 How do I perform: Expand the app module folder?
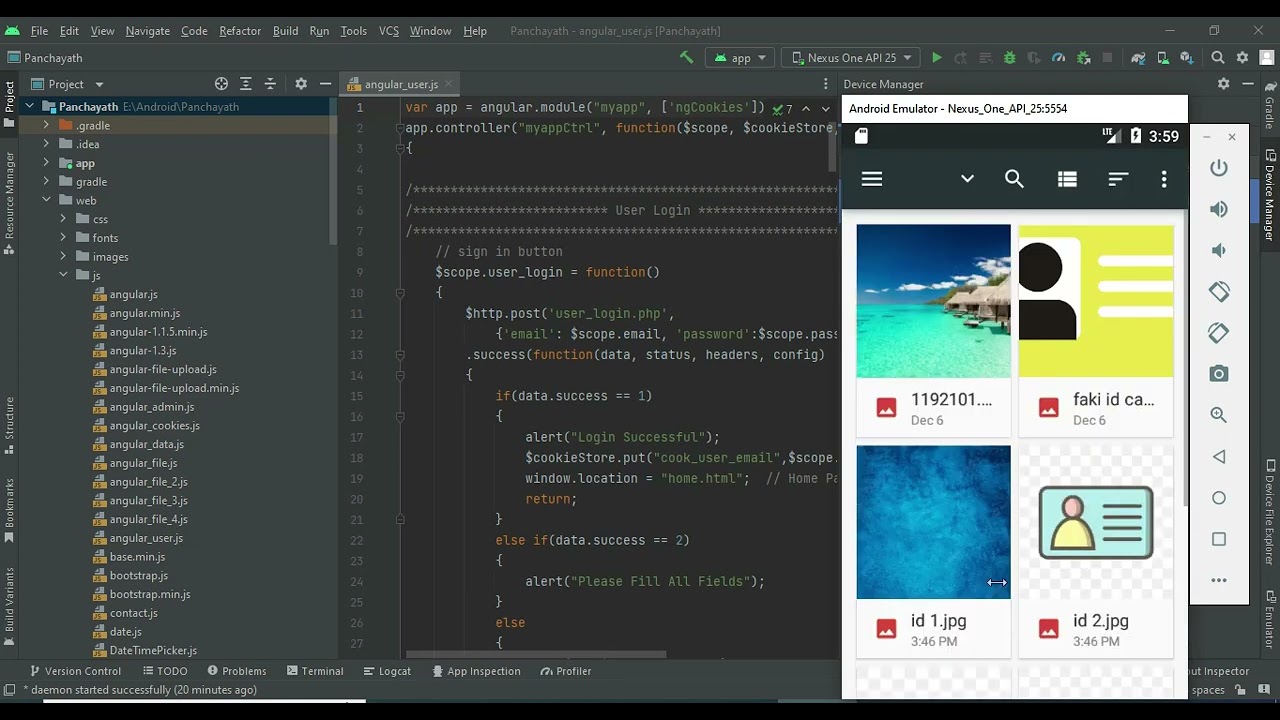46,163
